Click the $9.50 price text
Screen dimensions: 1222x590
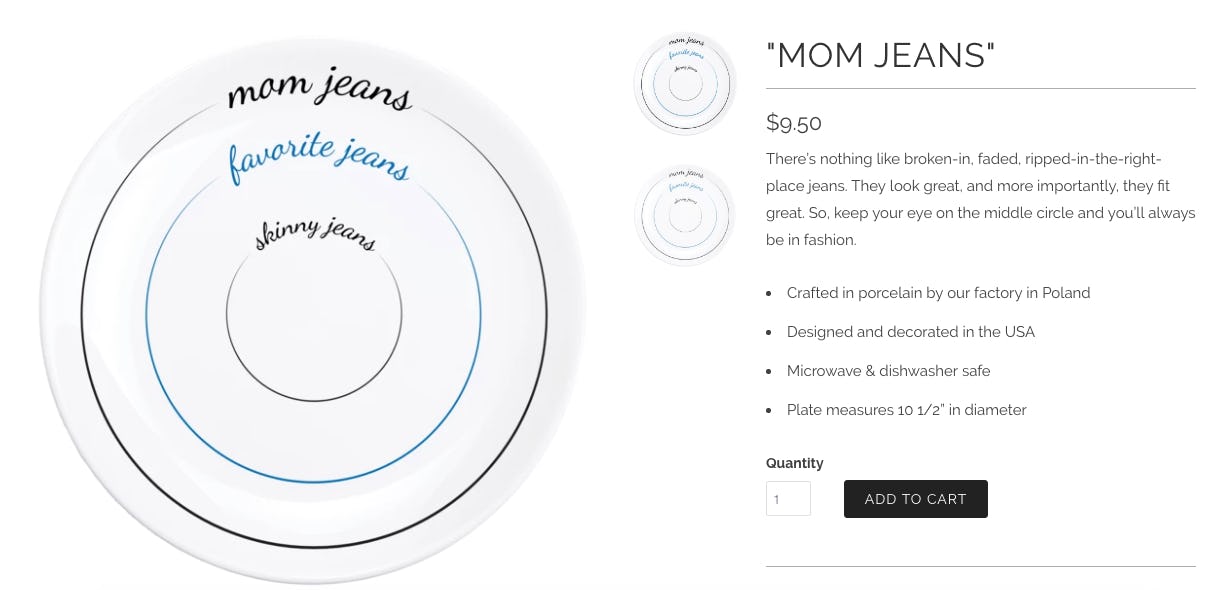point(794,123)
